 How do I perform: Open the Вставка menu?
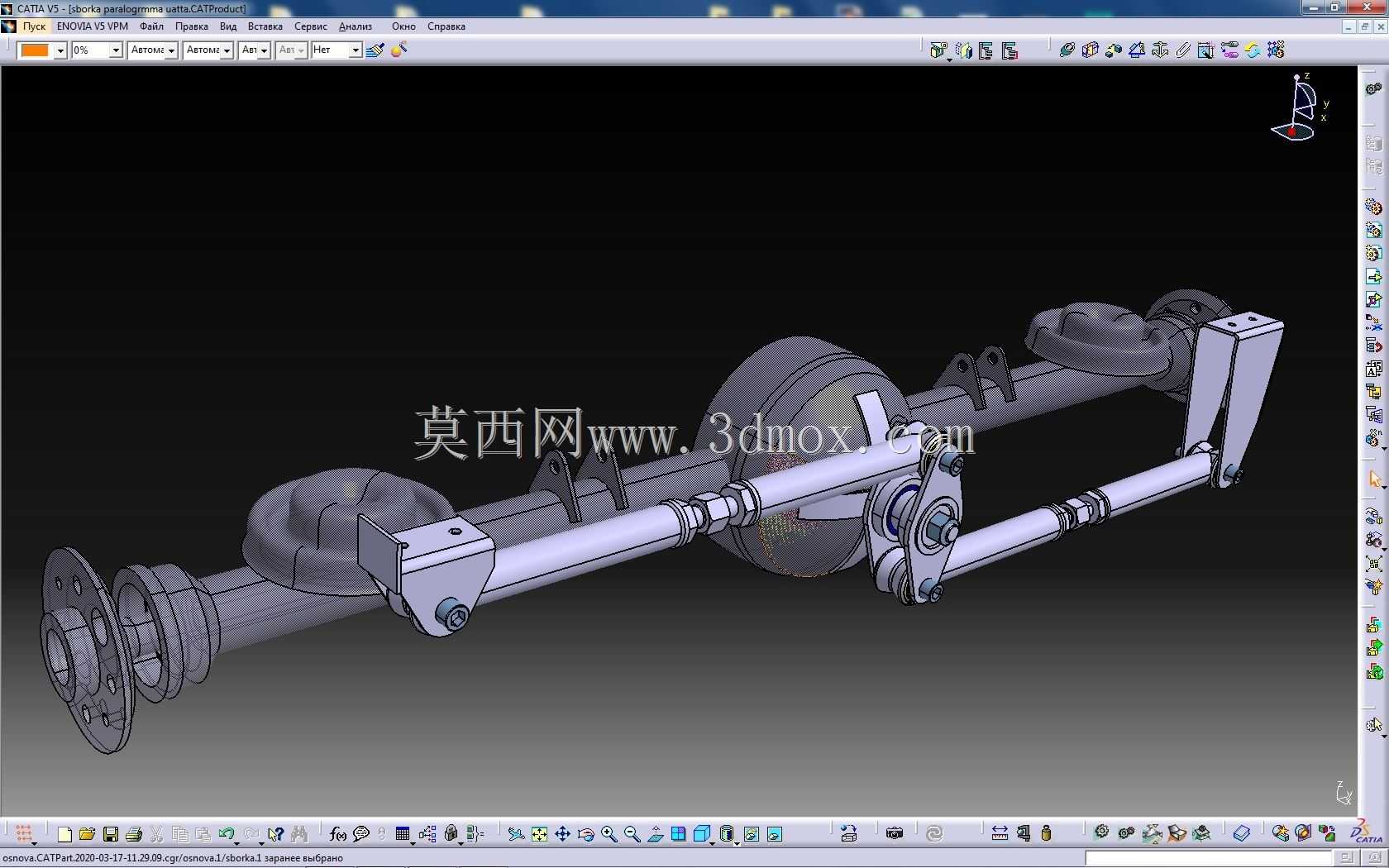click(265, 26)
